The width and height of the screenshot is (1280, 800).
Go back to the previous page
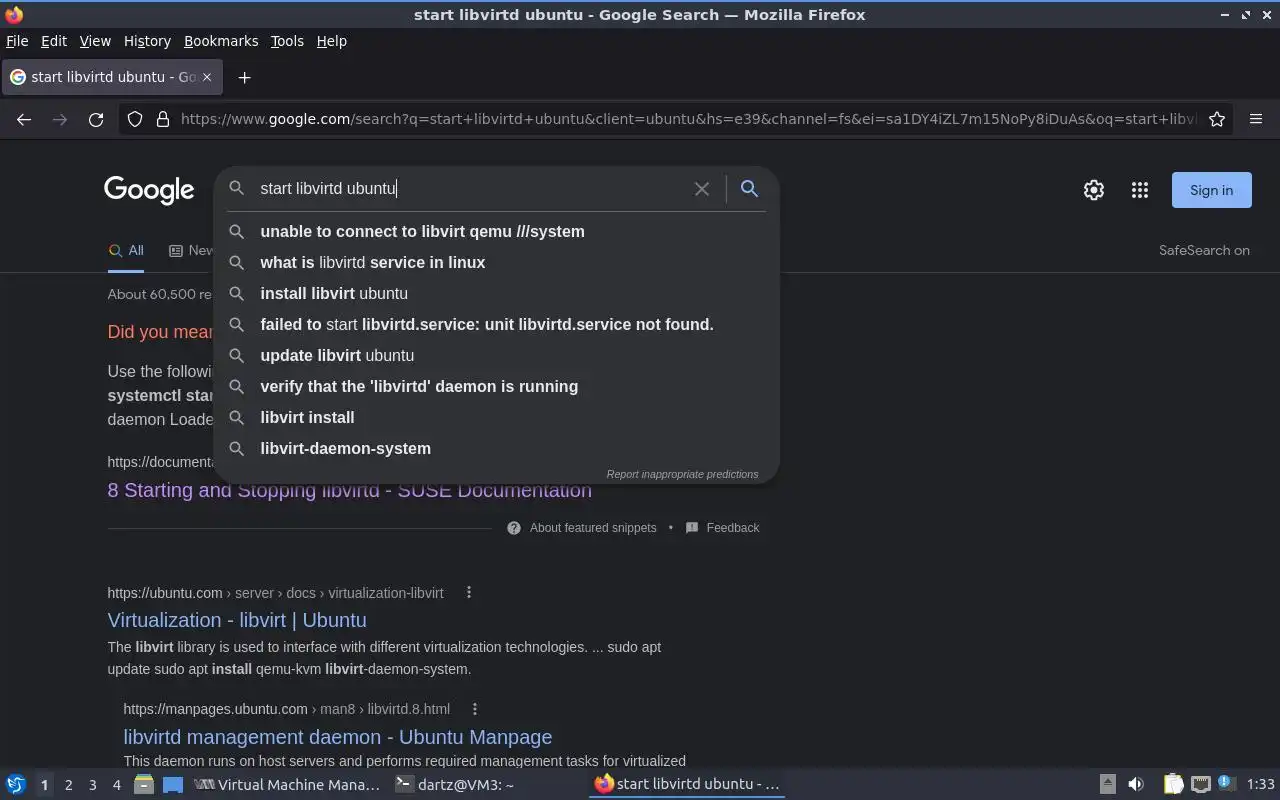pos(24,119)
